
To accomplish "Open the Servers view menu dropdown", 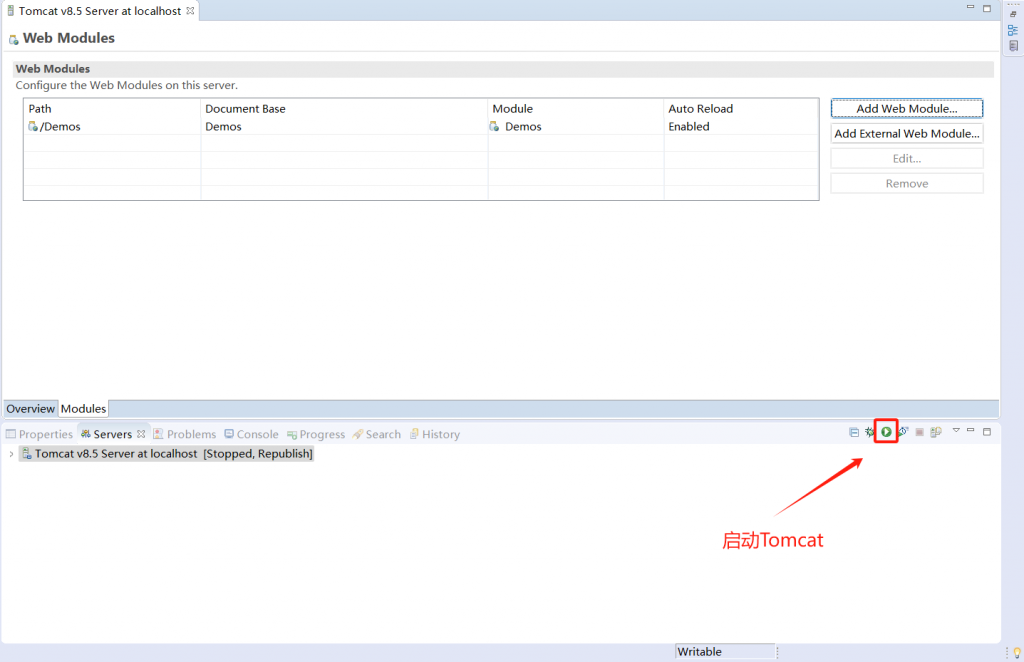I will pyautogui.click(x=956, y=431).
